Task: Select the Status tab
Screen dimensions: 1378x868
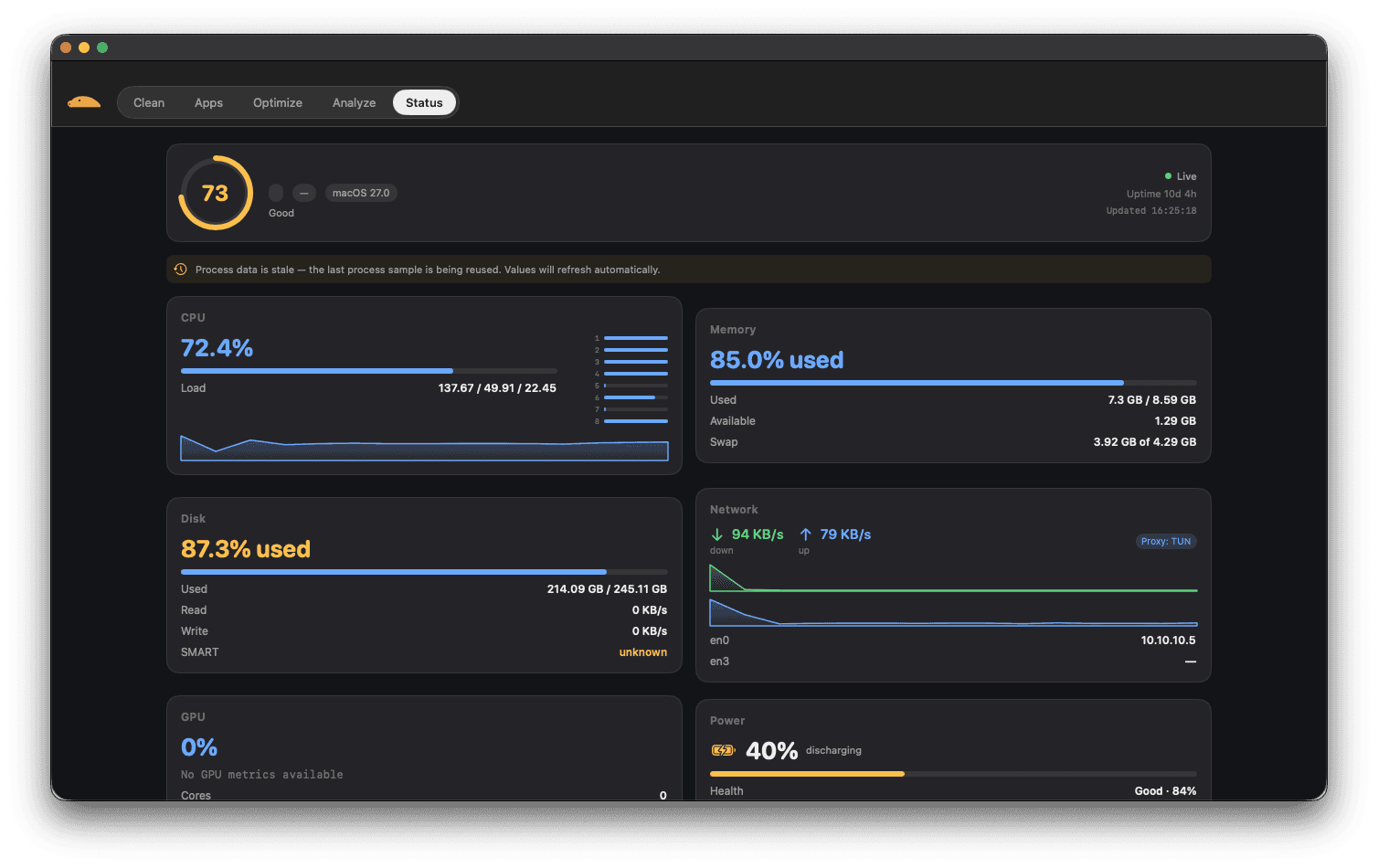Action: pos(424,102)
